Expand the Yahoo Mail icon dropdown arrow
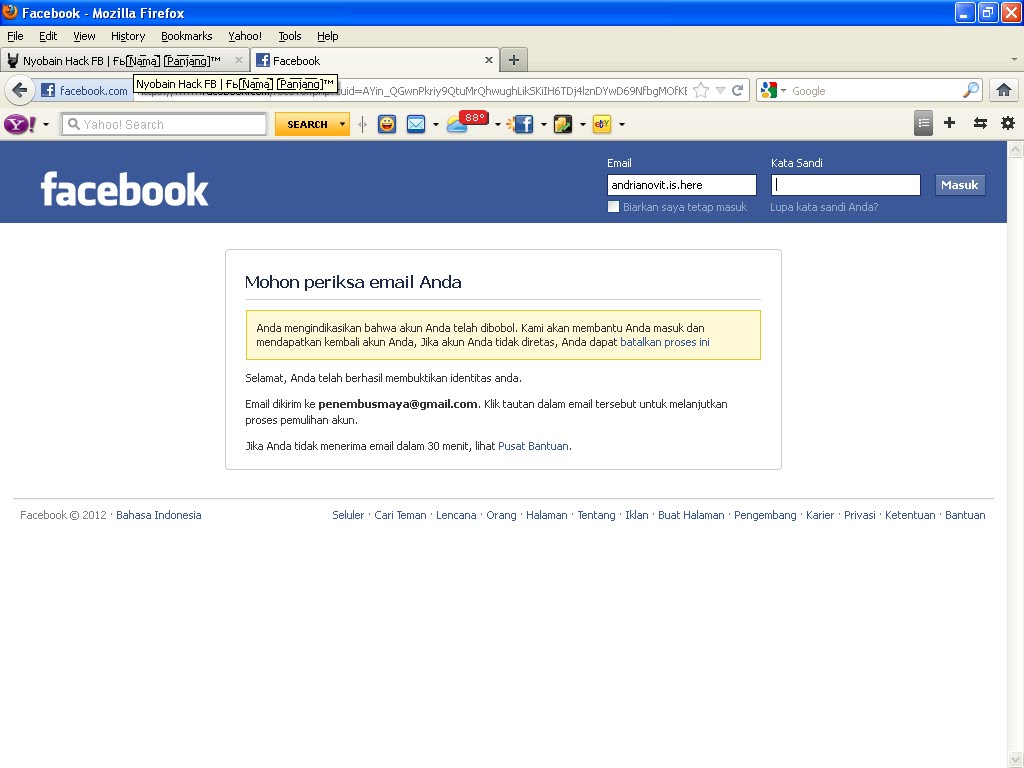The width and height of the screenshot is (1024, 768). pos(436,125)
